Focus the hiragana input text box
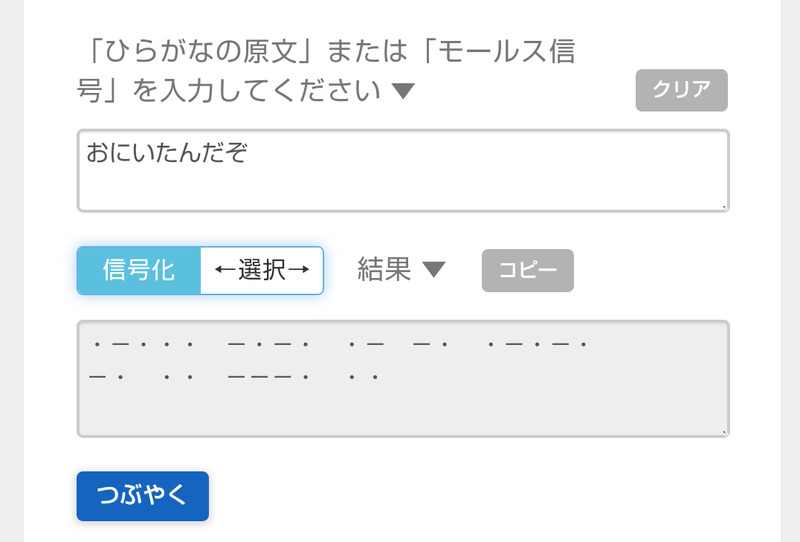The image size is (800, 542). tap(402, 170)
